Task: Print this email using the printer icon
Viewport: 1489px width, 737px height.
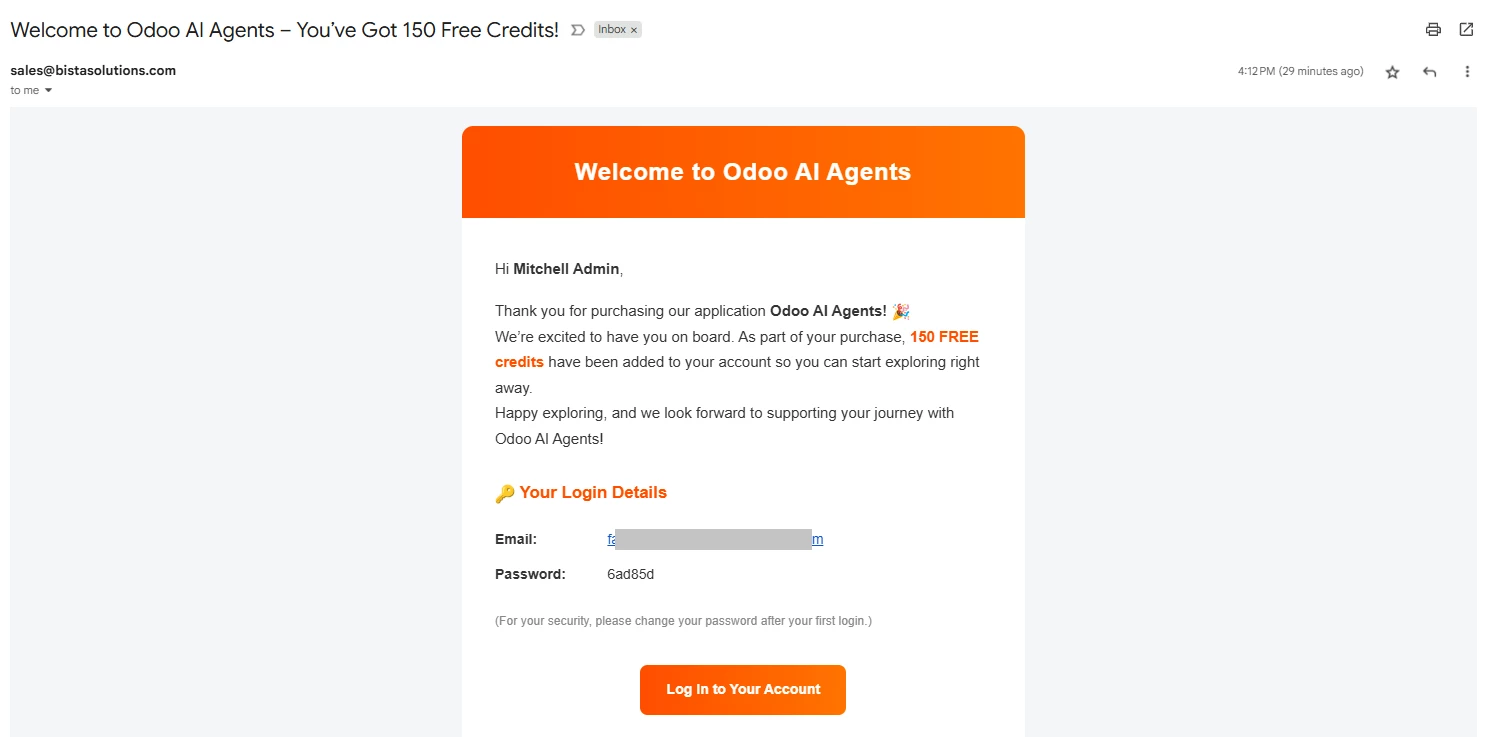Action: pos(1433,30)
